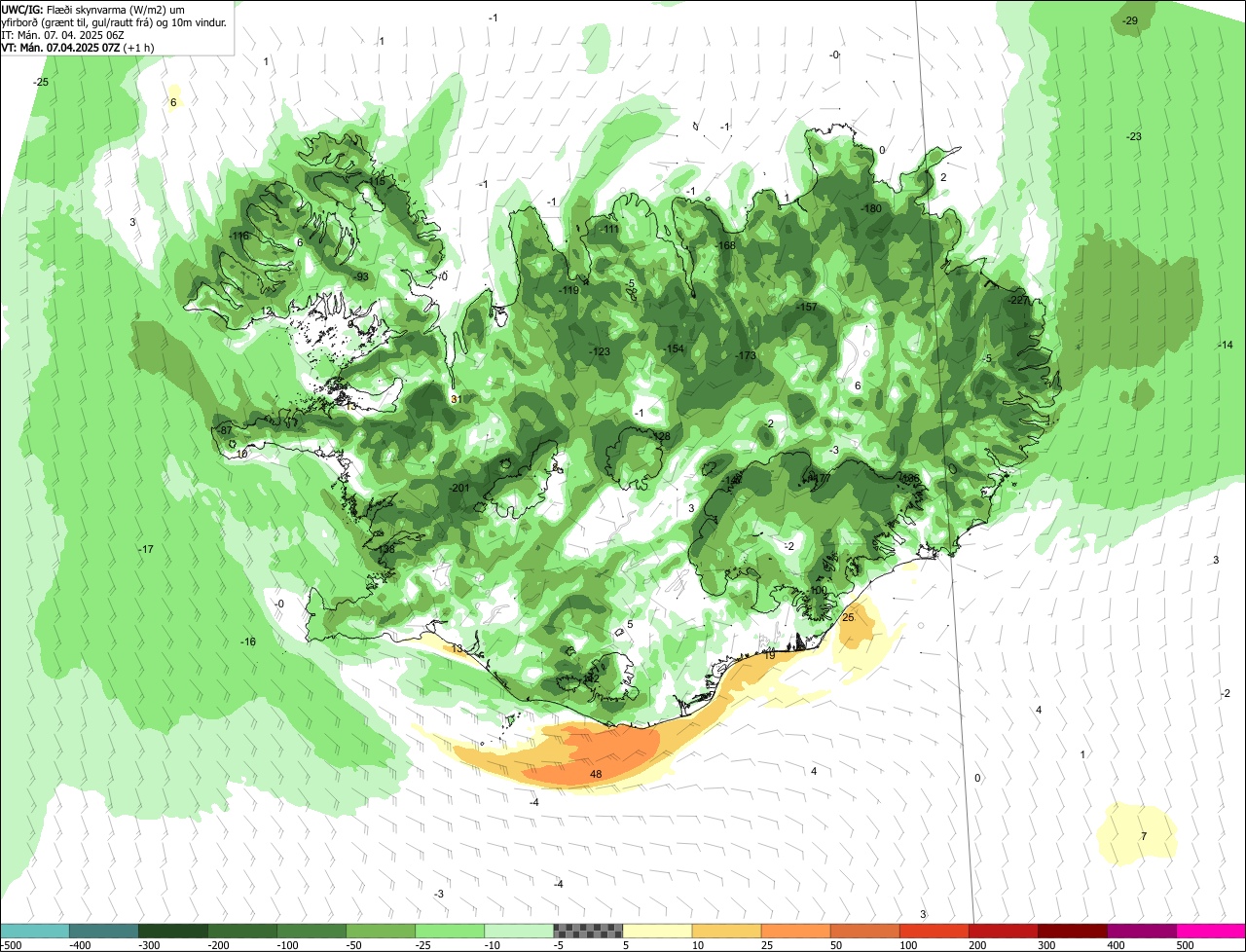
Task: Pick the pale yellow swatch between 5 and 10
Action: click(x=657, y=931)
